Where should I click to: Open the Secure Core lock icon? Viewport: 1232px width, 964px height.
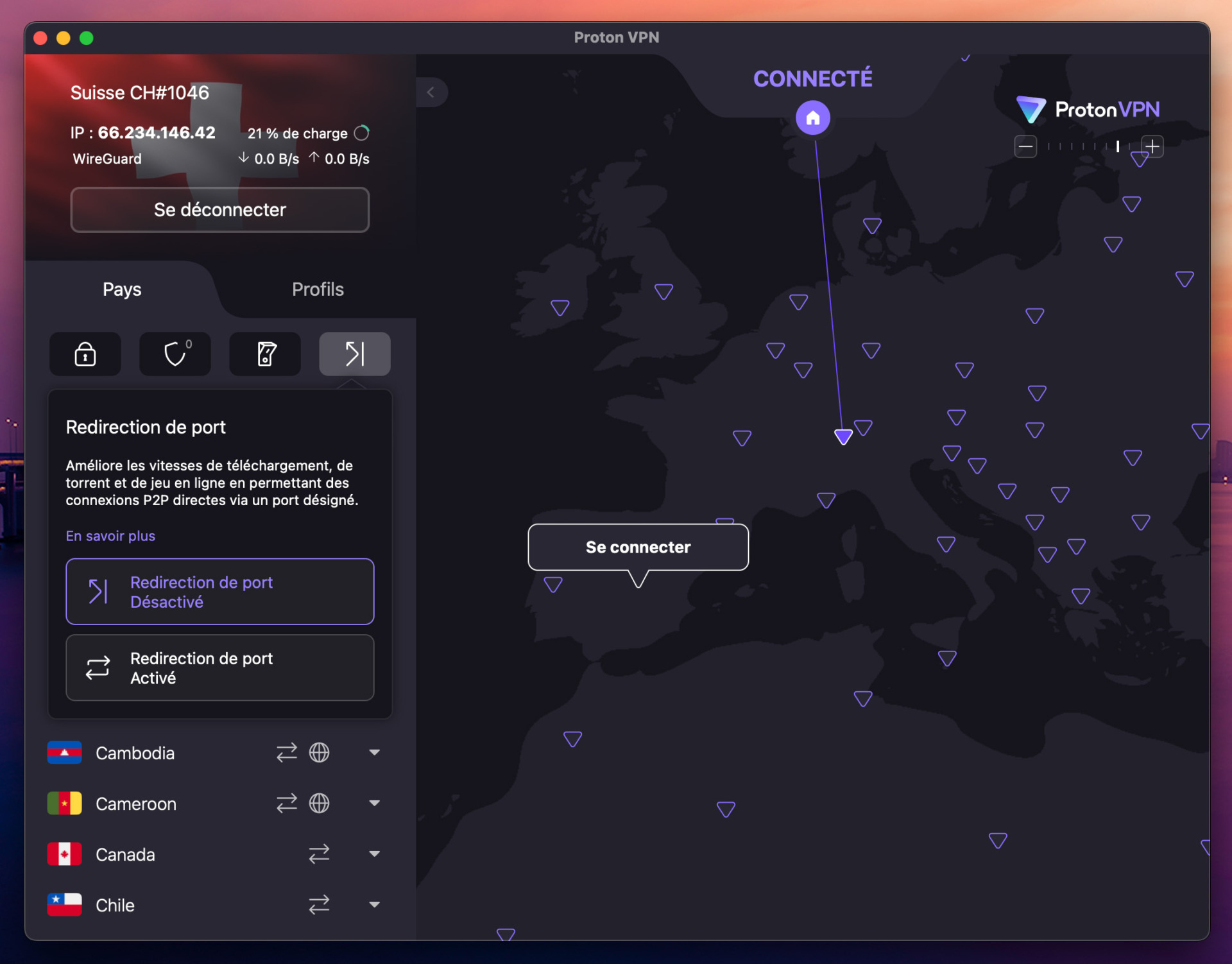click(85, 354)
